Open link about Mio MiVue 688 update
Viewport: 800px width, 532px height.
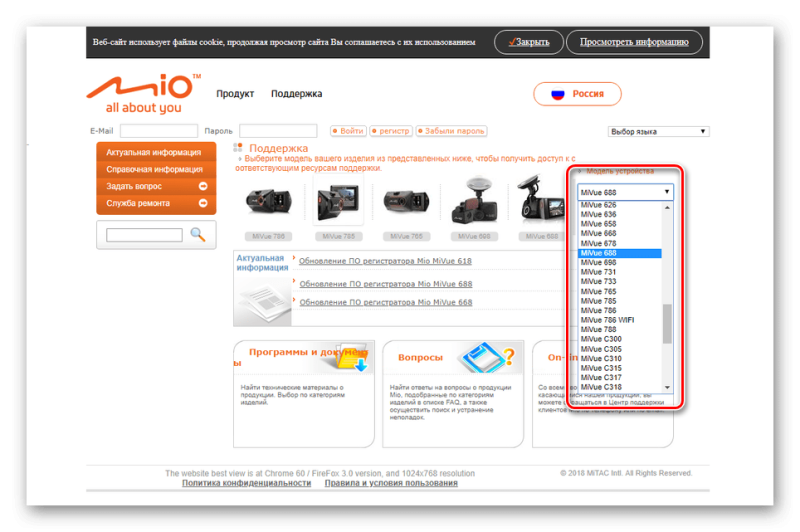pos(386,284)
